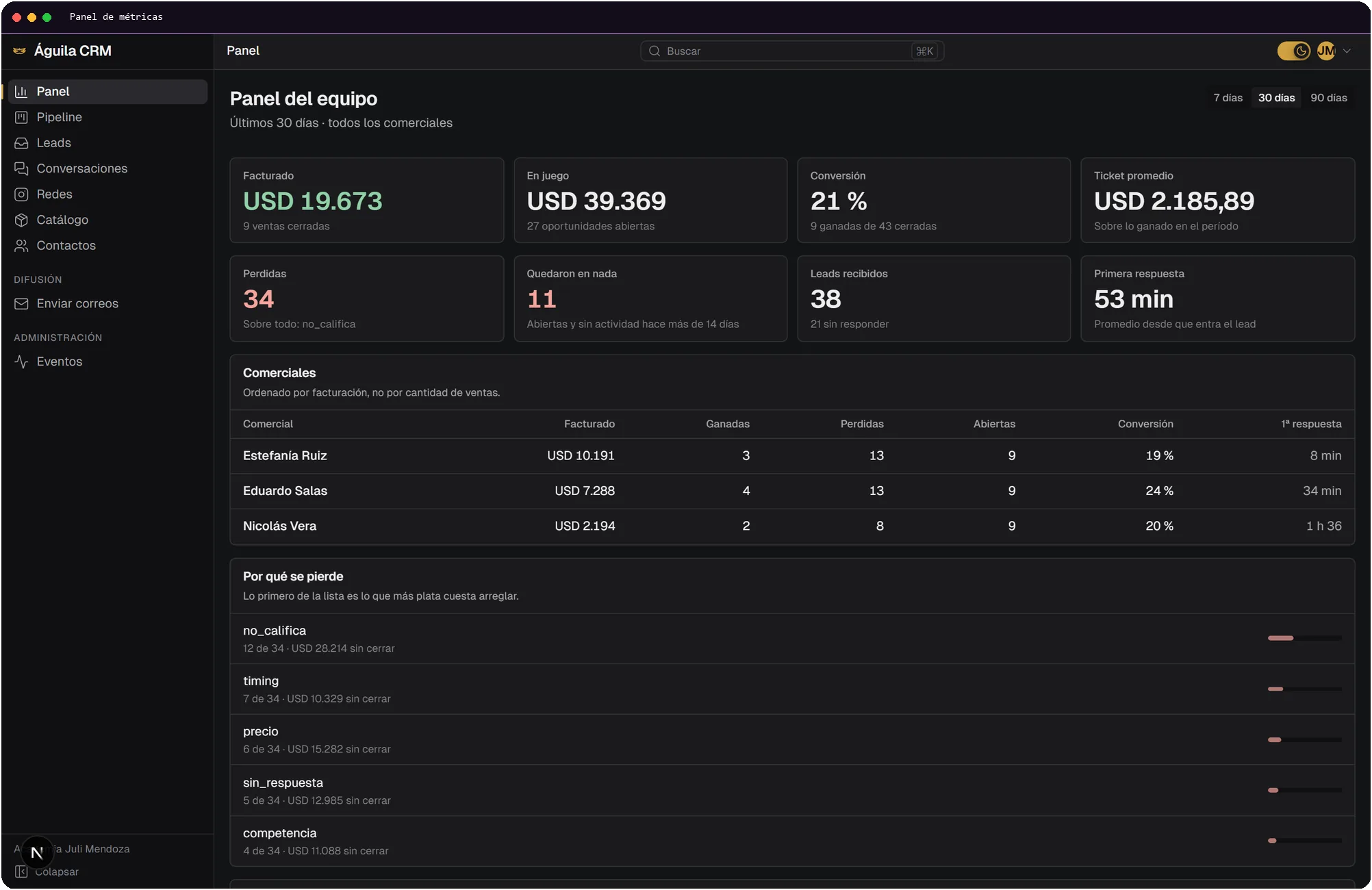Focus the Buscar search field

point(792,51)
